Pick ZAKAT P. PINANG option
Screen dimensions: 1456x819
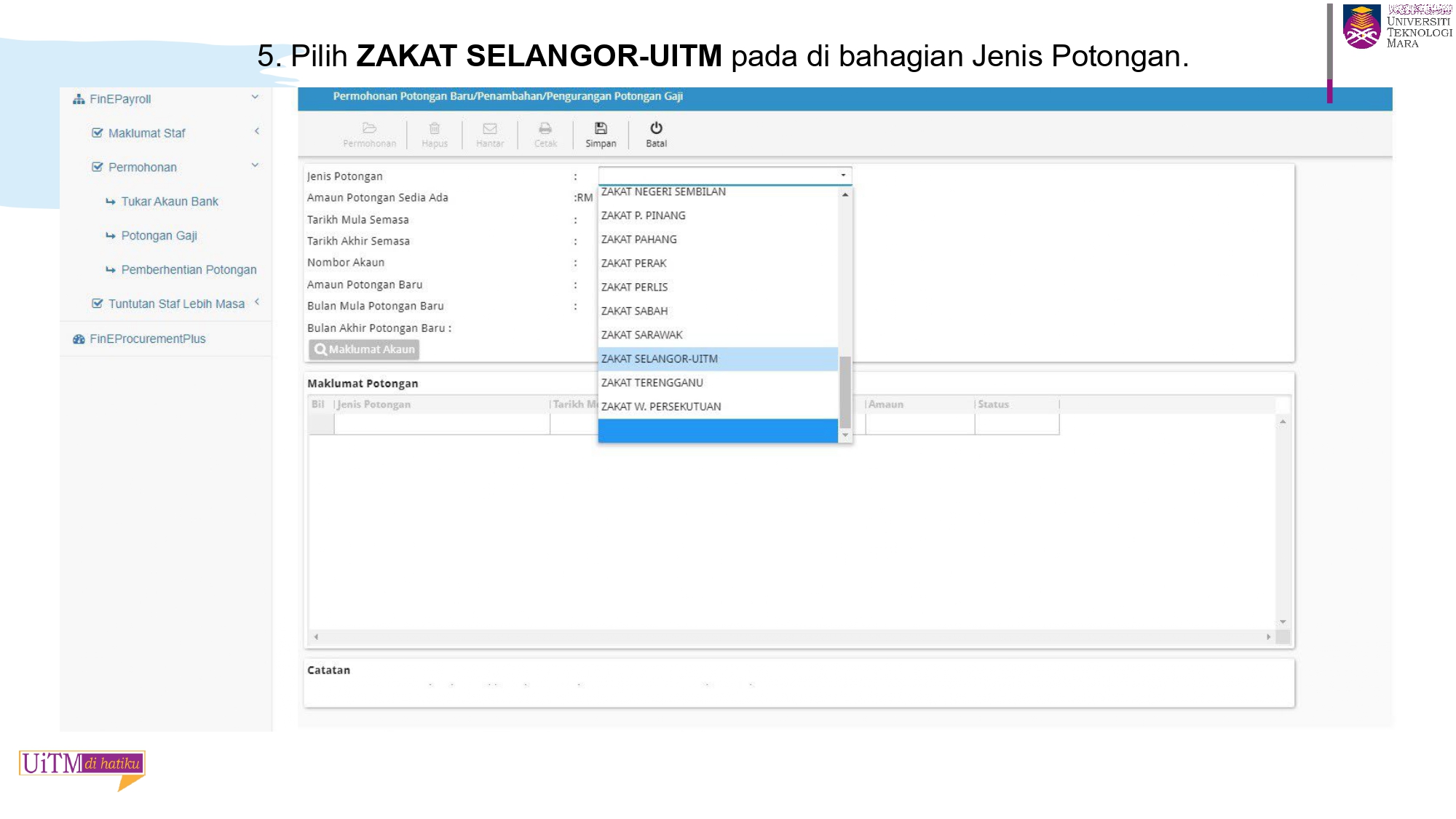coord(718,215)
